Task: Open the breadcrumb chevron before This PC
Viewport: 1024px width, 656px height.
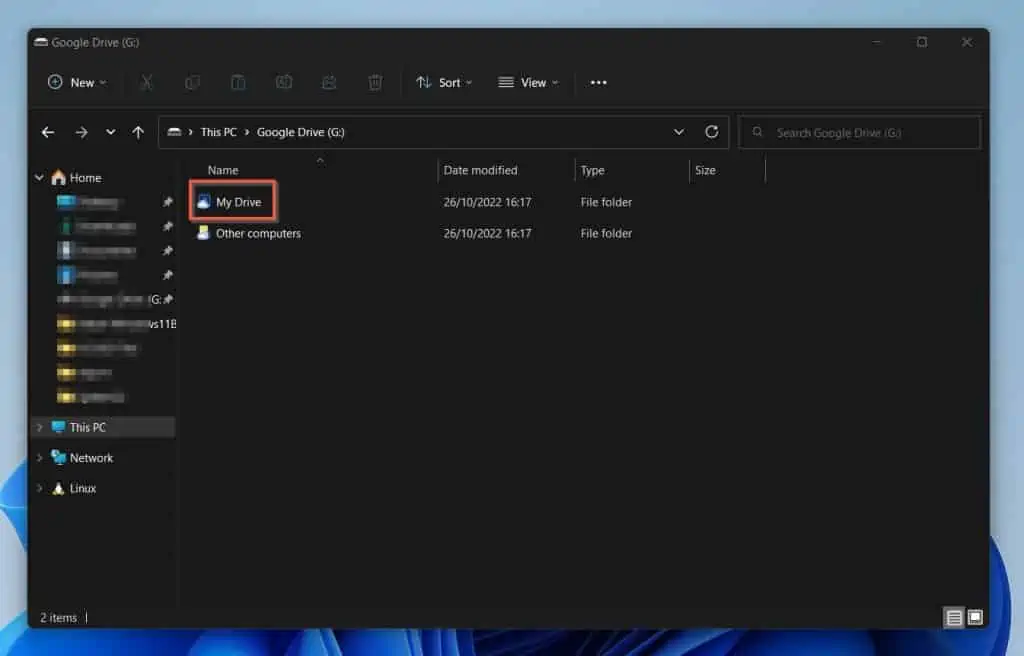Action: [x=191, y=132]
